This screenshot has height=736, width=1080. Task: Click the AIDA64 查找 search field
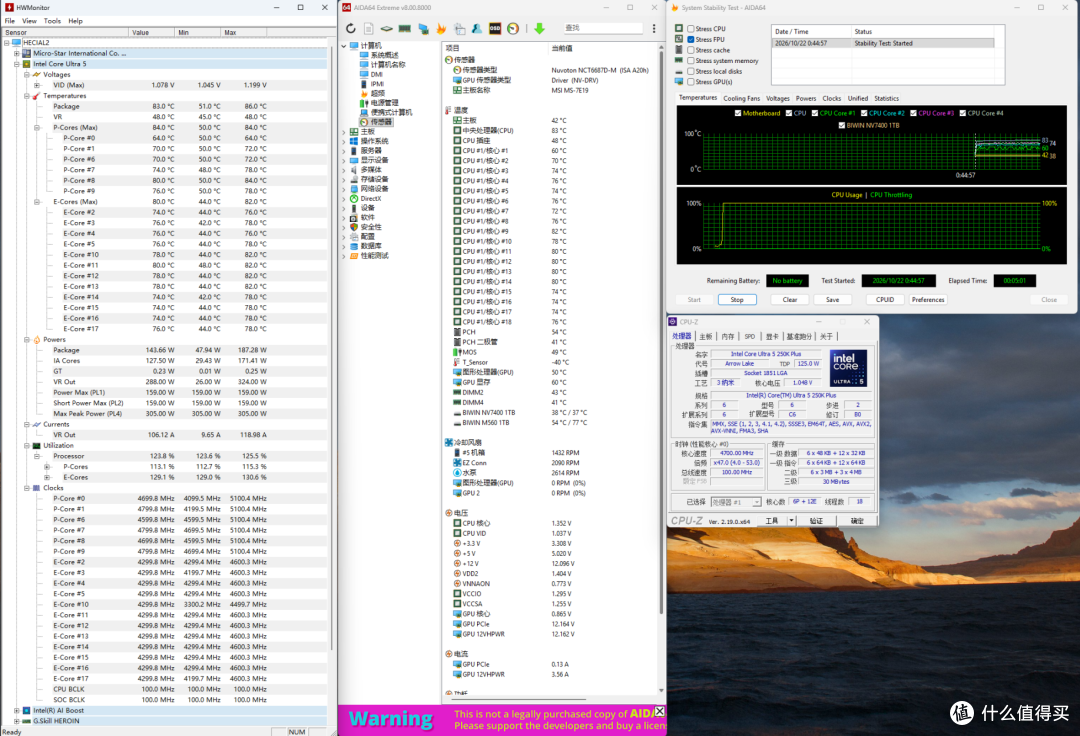coord(603,28)
